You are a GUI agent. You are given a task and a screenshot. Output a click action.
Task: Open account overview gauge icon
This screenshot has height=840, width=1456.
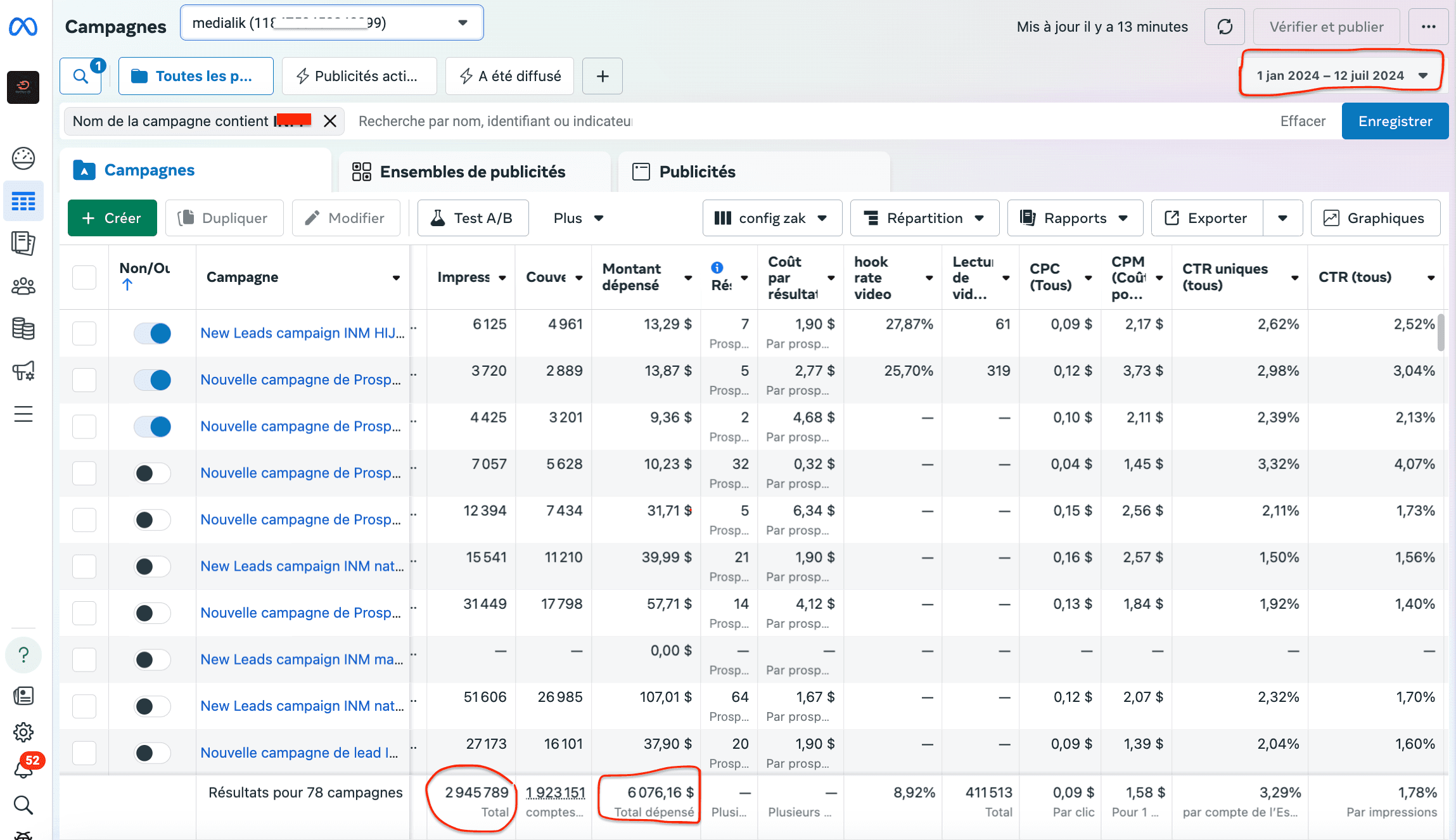(x=23, y=158)
